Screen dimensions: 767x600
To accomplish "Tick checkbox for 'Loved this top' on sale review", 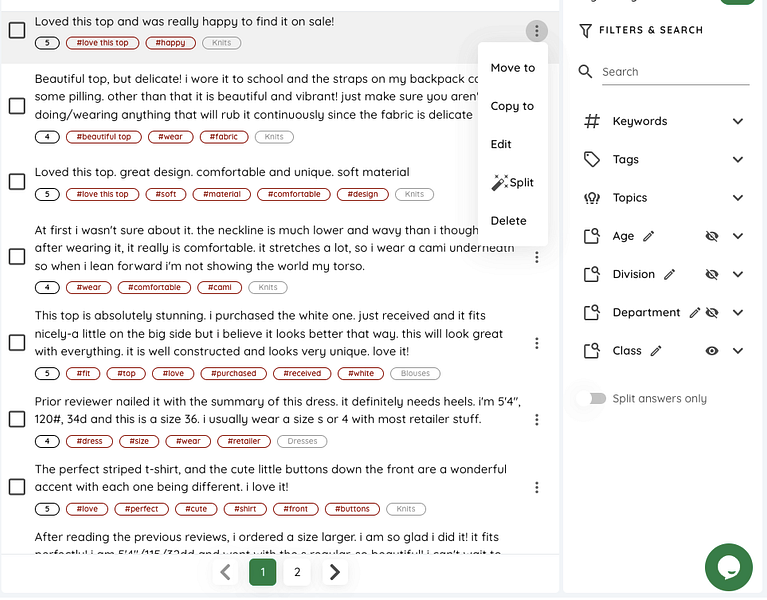I will [17, 30].
